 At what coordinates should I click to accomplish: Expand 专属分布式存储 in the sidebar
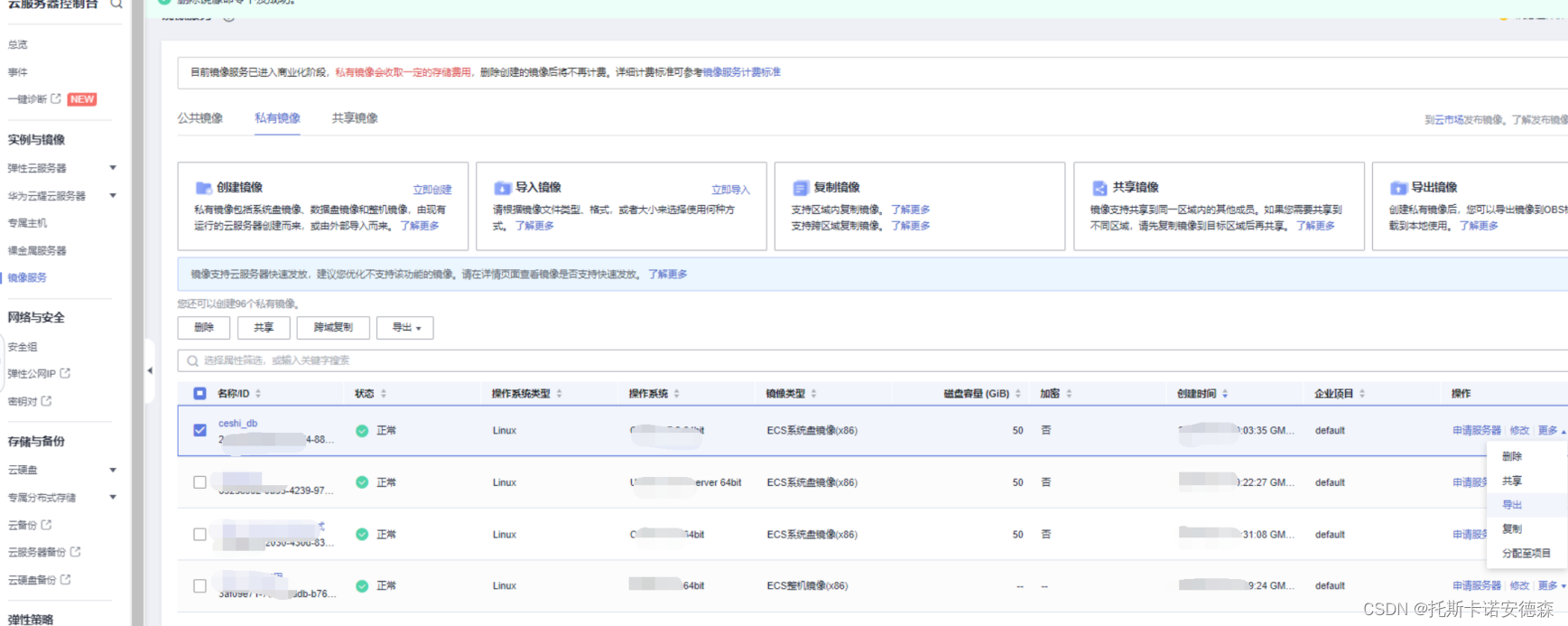113,497
